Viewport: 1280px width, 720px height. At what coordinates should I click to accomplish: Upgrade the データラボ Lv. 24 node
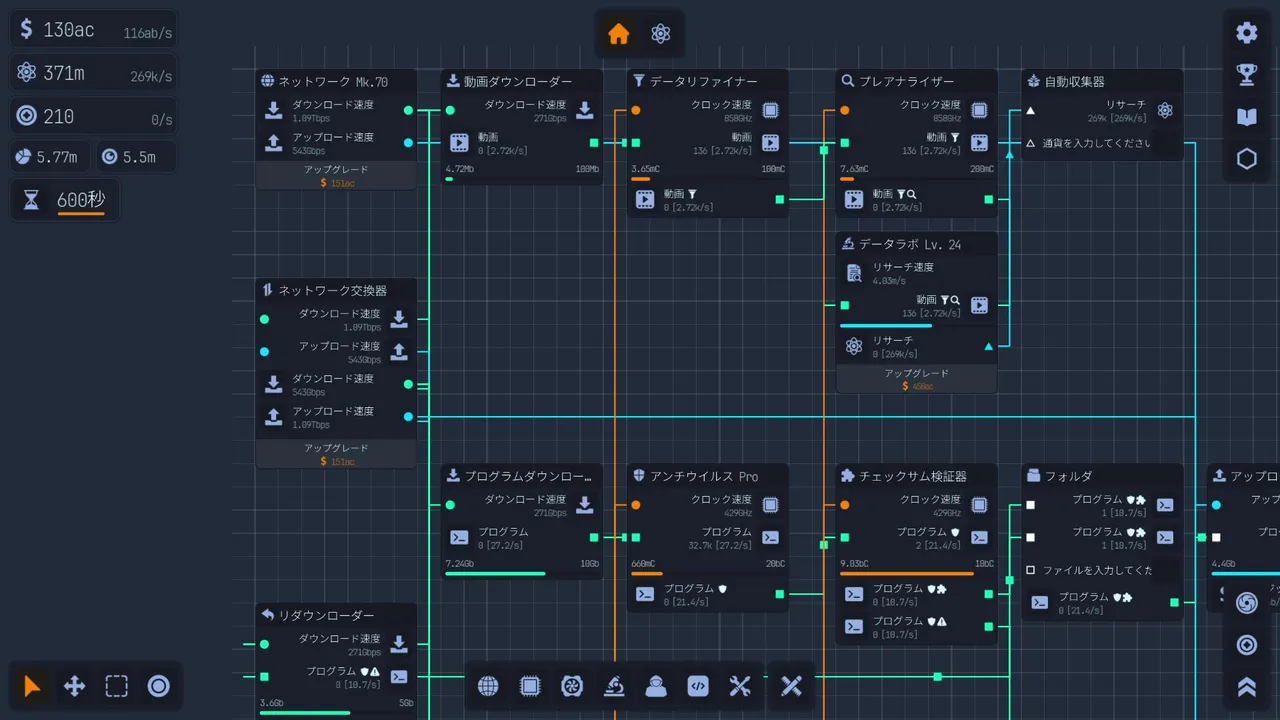click(917, 379)
